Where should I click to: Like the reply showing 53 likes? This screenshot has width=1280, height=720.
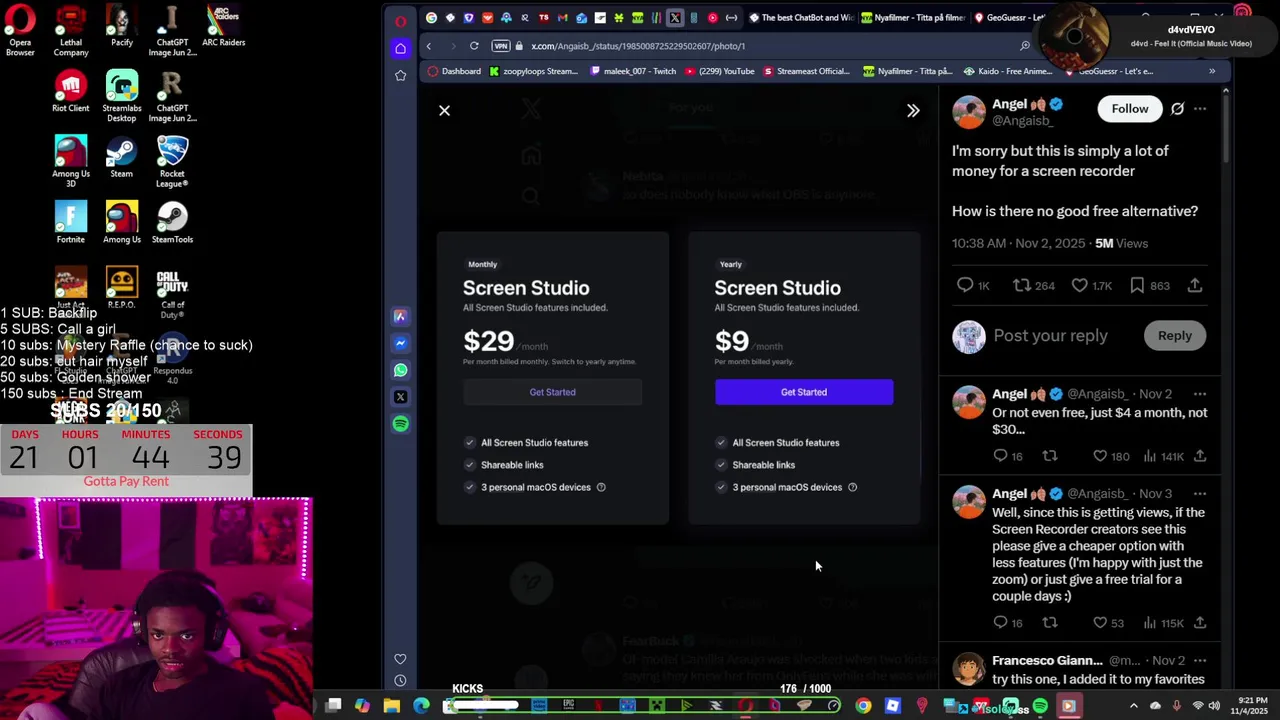[1108, 623]
